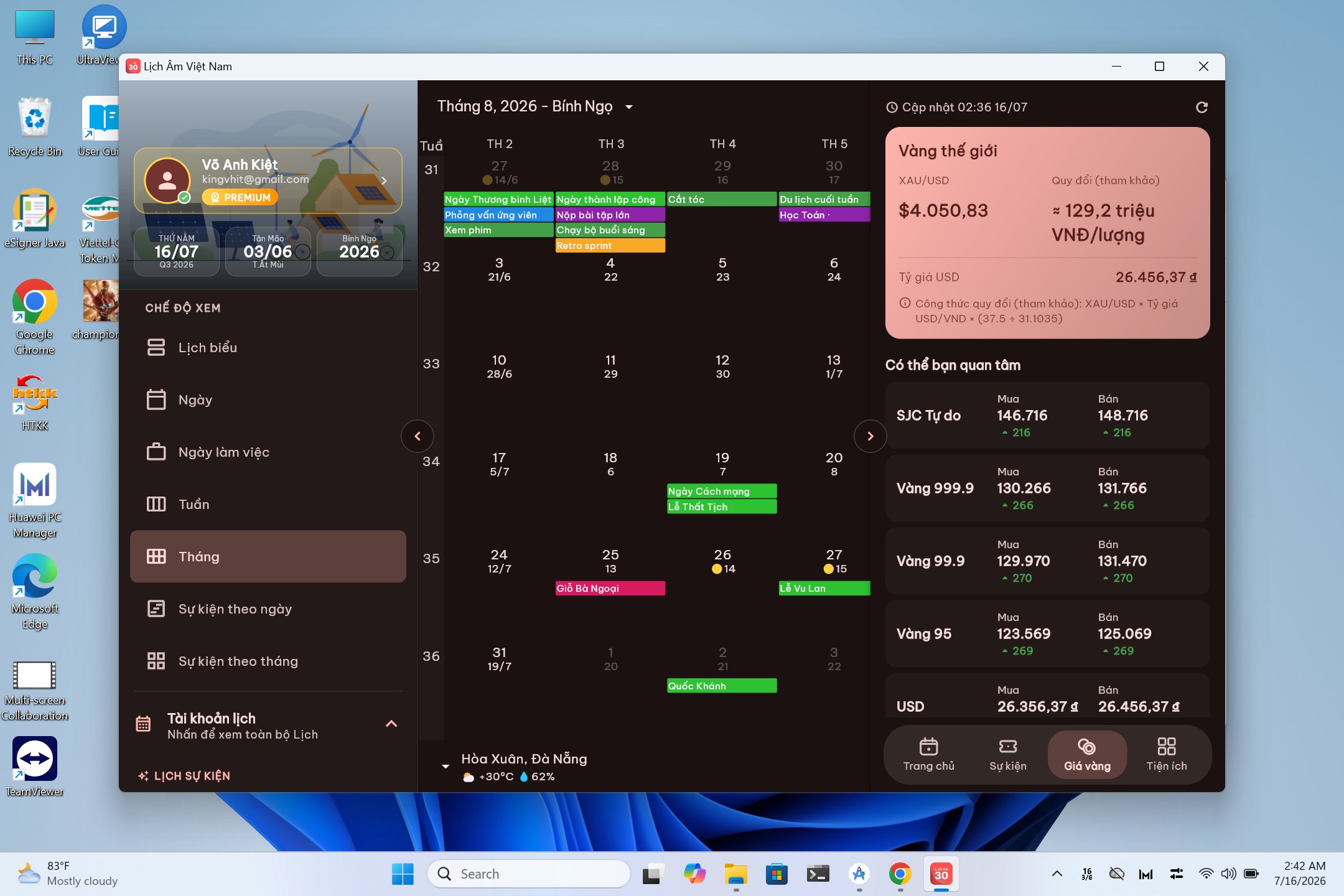Click the LỊCH SỰ KIỆN link
Image resolution: width=1344 pixels, height=896 pixels.
[185, 776]
